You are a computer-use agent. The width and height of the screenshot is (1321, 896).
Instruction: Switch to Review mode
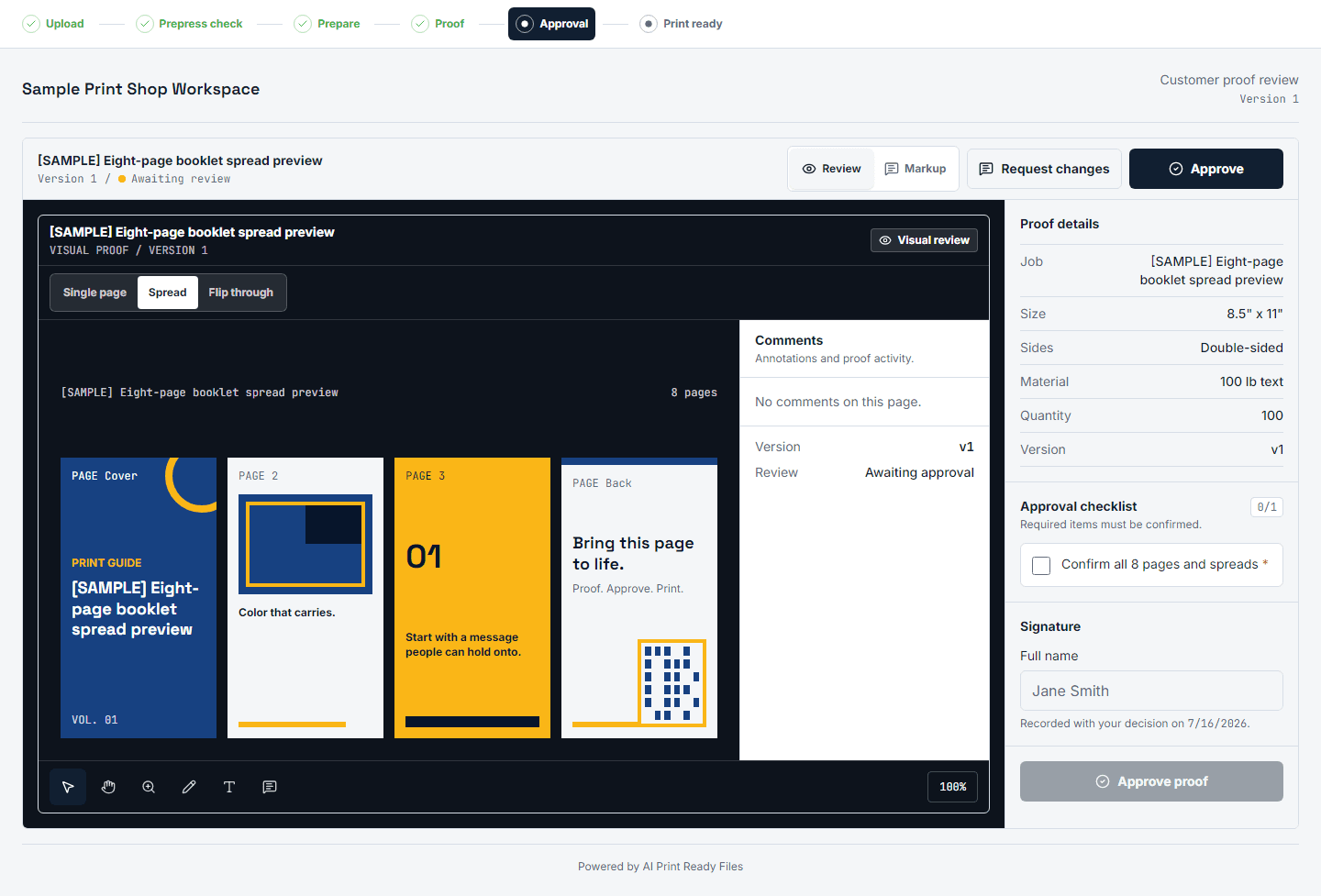click(832, 169)
